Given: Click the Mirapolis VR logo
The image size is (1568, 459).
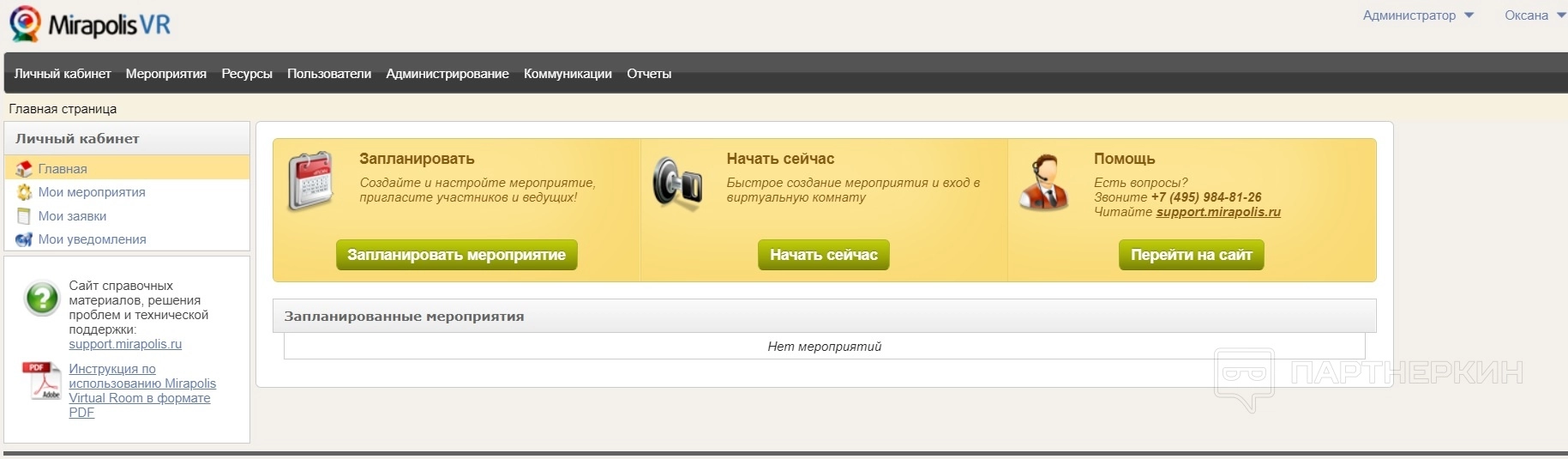Looking at the screenshot, I should [90, 24].
